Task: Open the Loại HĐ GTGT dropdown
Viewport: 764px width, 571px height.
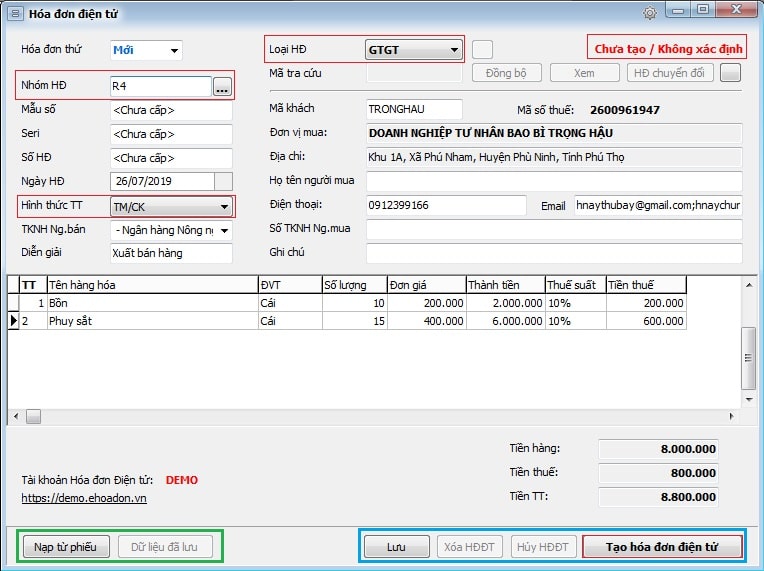Action: [x=454, y=49]
